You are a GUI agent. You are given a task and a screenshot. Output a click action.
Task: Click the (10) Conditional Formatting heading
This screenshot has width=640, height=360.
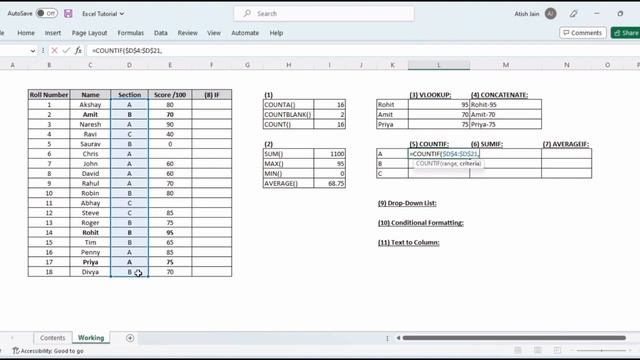(x=420, y=223)
